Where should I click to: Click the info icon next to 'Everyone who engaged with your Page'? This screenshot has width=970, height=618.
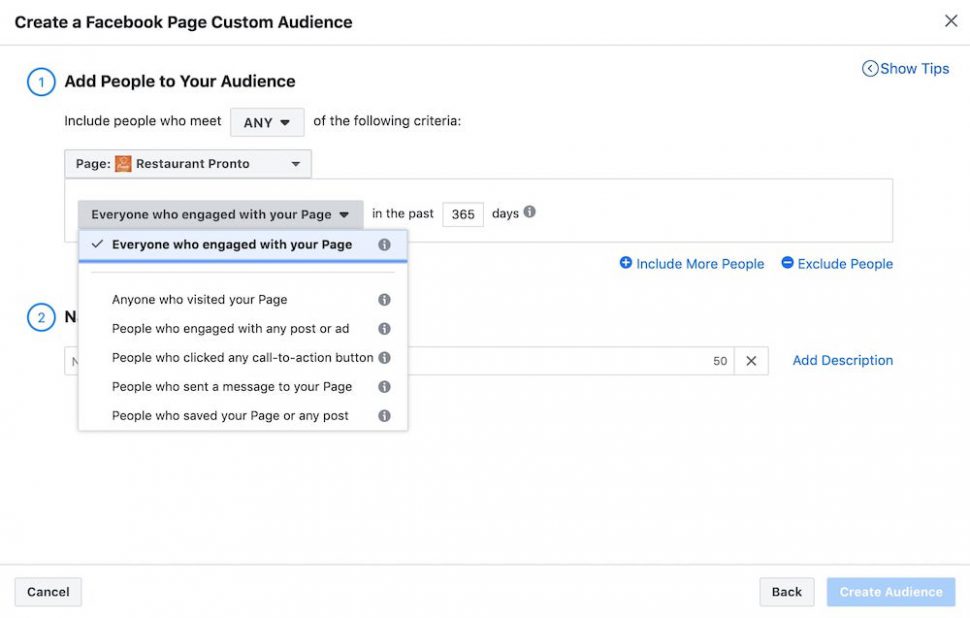tap(383, 244)
